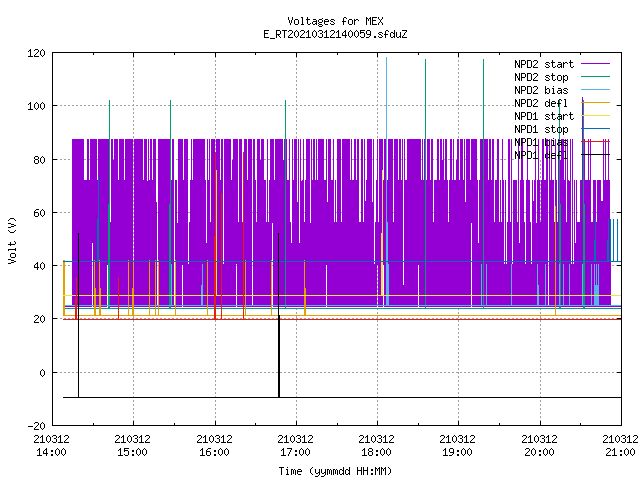The image size is (640, 480).
Task: Click the 210312 20:00 time tick label
Action: (540, 446)
